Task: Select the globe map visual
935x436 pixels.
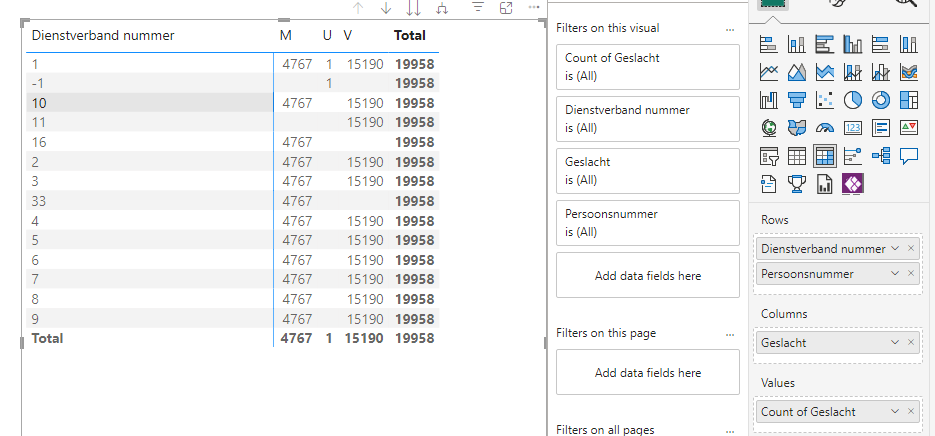Action: tap(769, 128)
